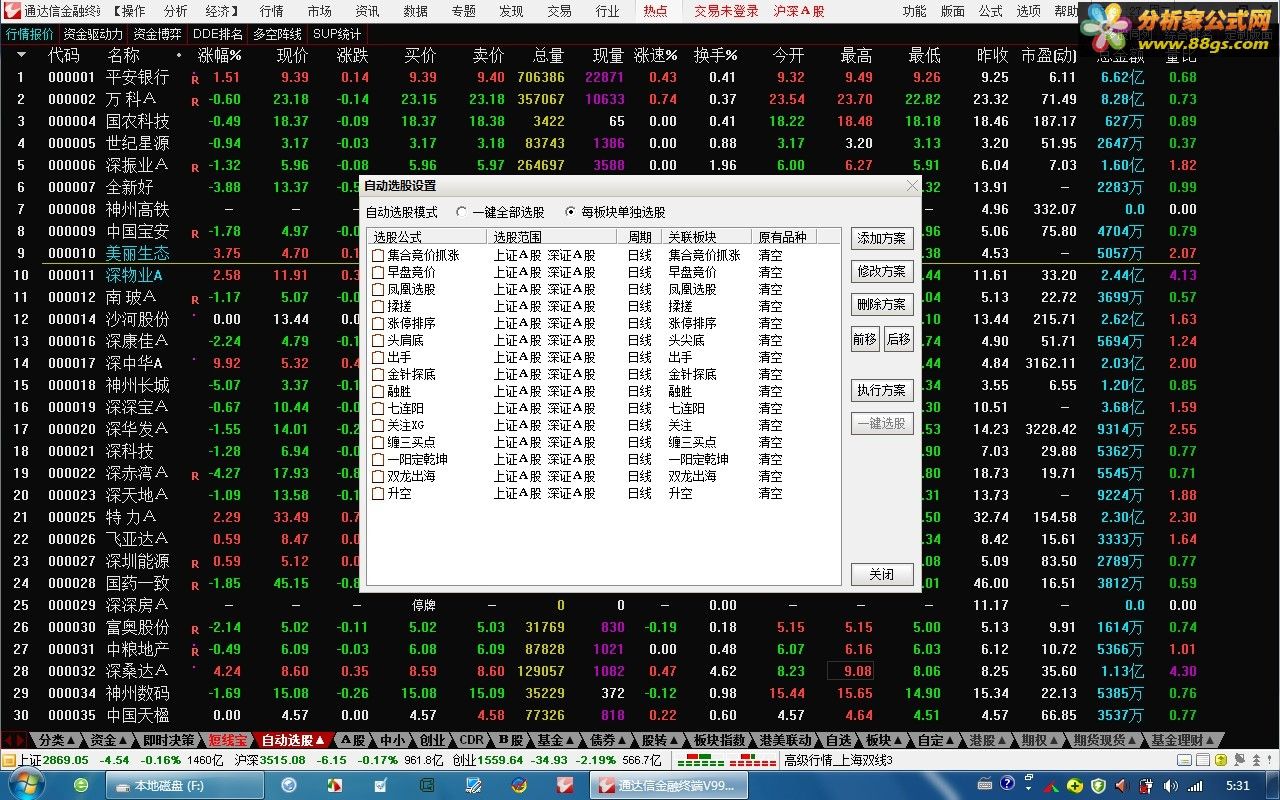Check the 揉搓 formula checkbox
Screen dimensions: 1280x800
click(x=378, y=307)
